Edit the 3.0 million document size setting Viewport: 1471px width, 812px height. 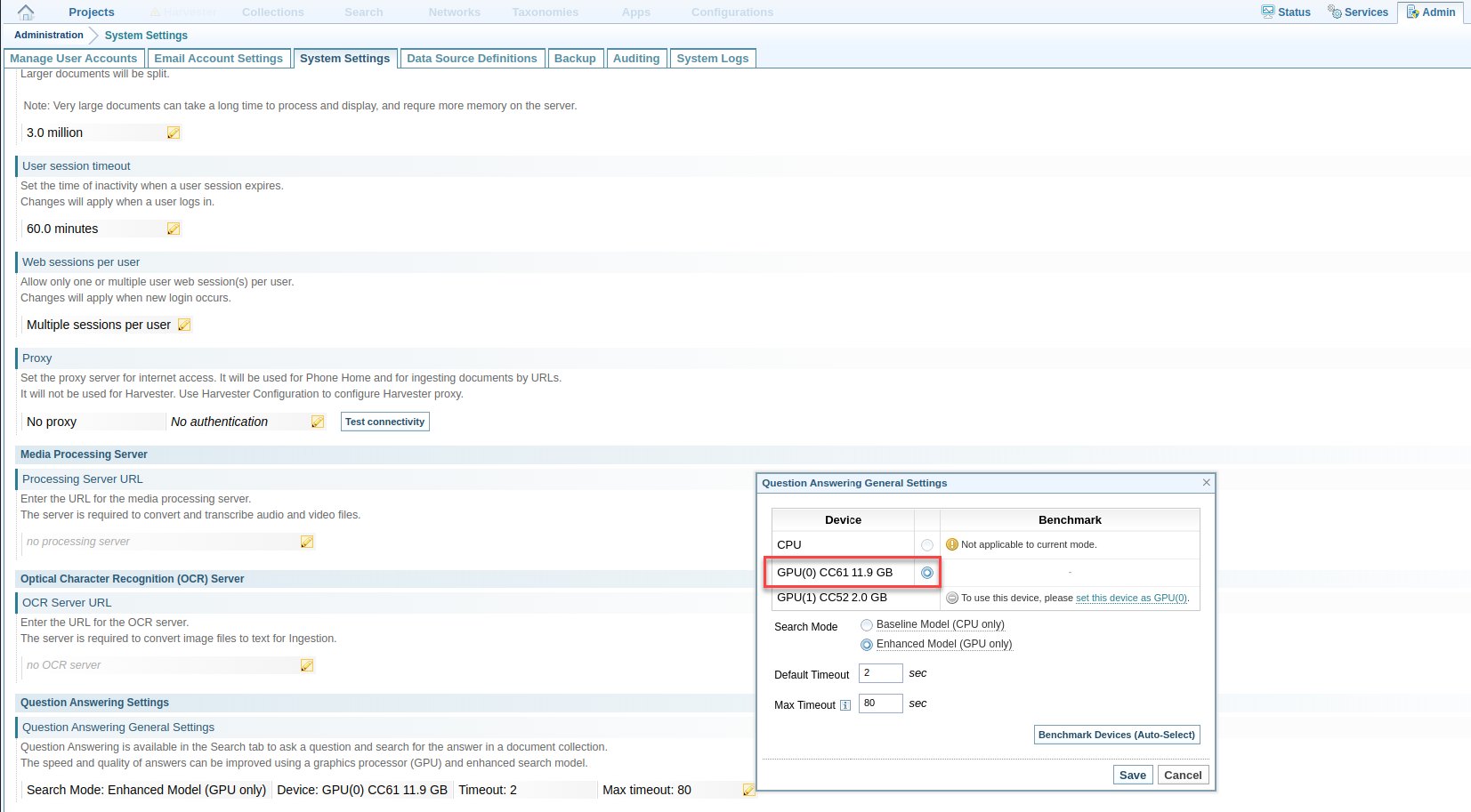click(174, 133)
